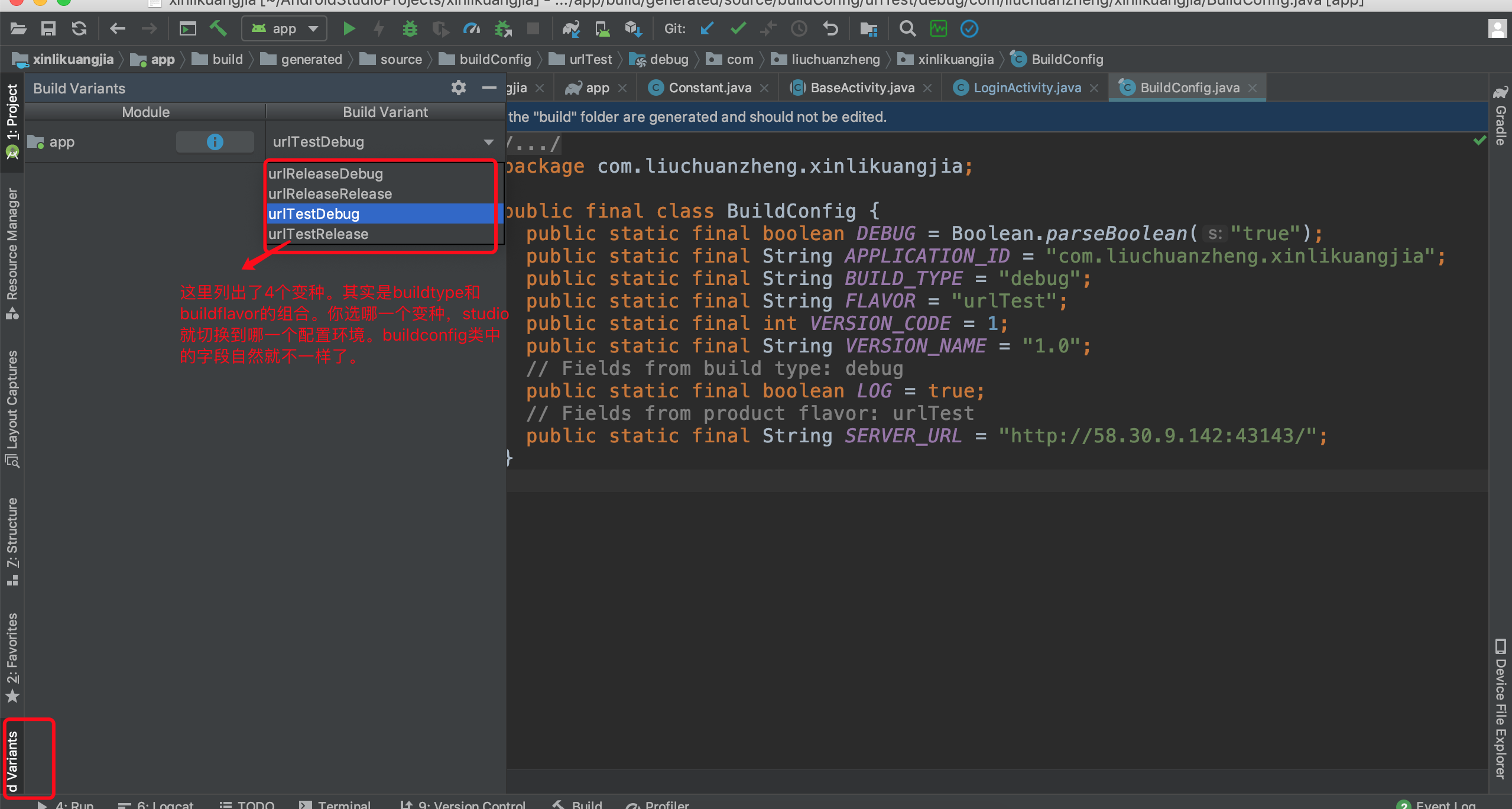Open the Terminal tool window button
The height and width of the screenshot is (809, 1512).
pyautogui.click(x=337, y=804)
